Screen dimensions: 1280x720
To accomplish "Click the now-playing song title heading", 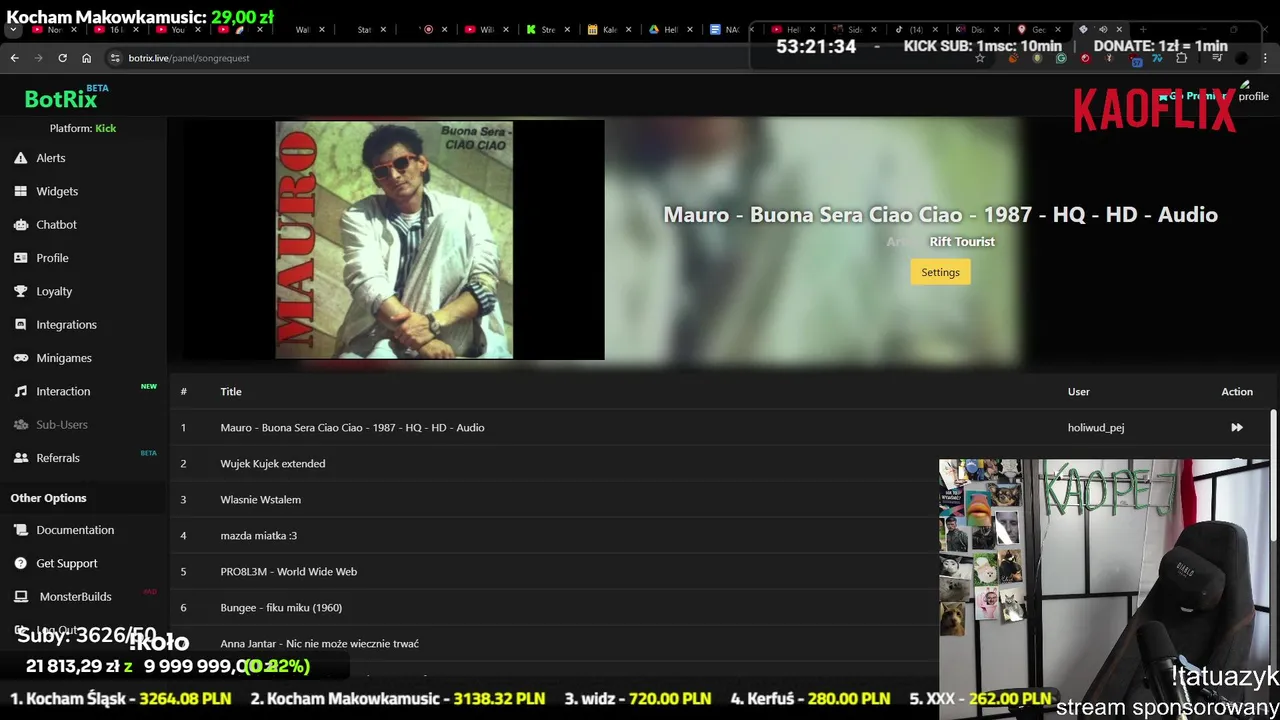I will coord(940,215).
